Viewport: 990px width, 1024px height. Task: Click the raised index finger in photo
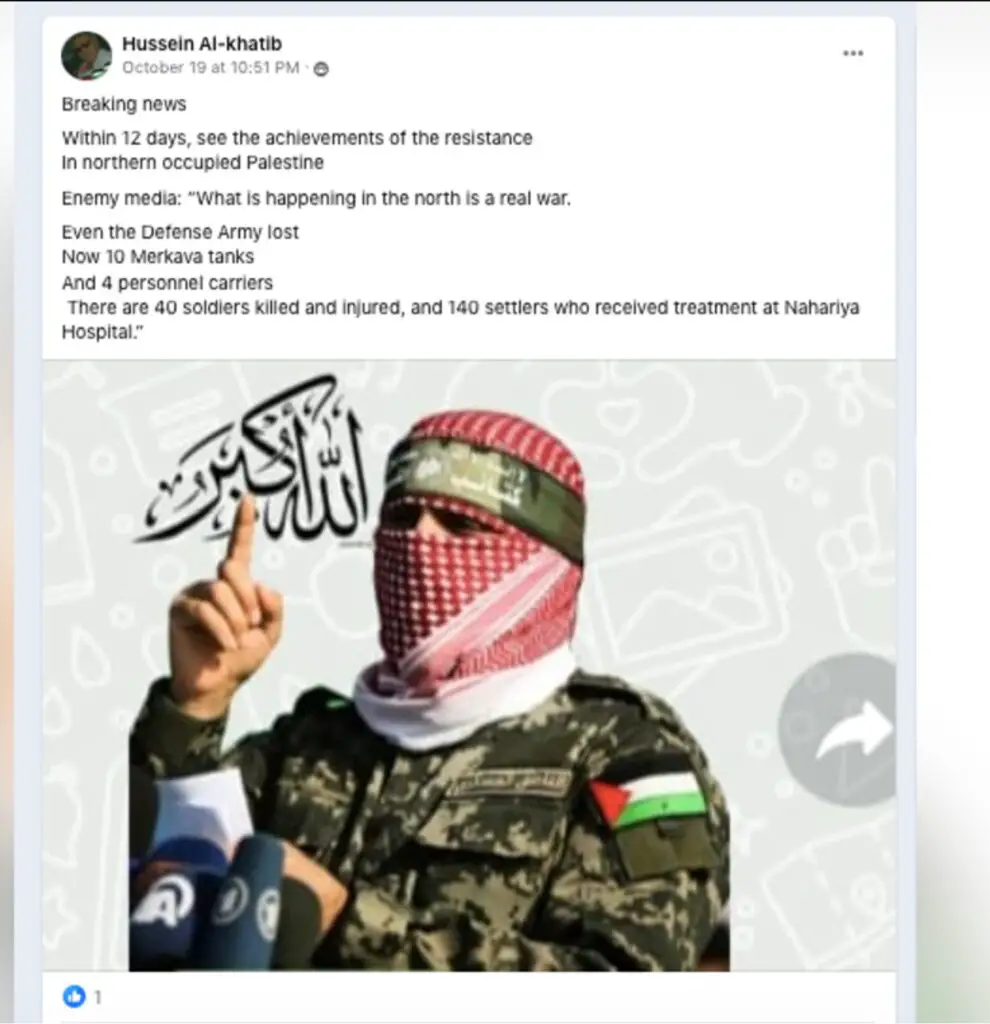pyautogui.click(x=242, y=541)
